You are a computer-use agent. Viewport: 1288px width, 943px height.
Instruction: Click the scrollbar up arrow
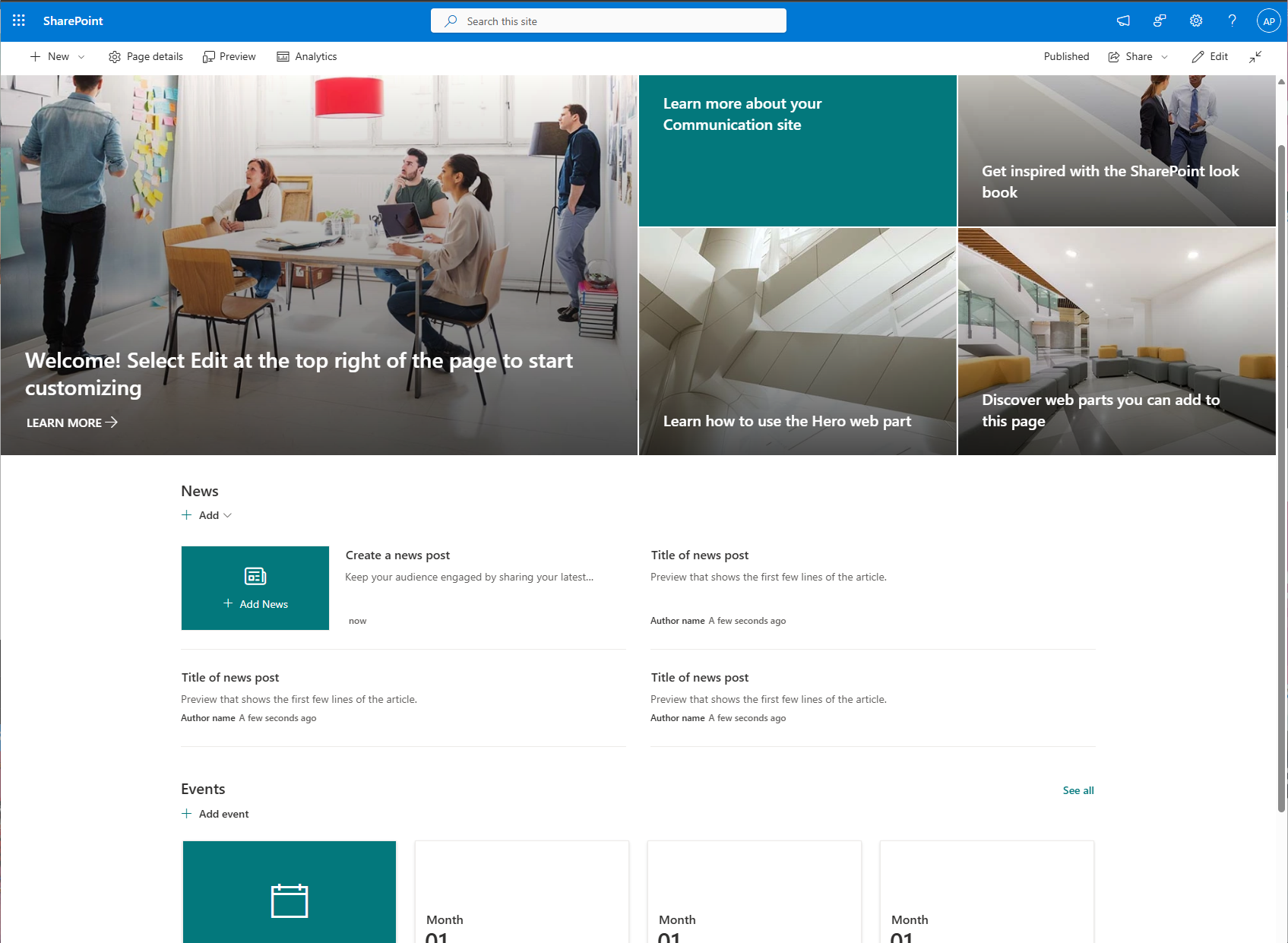(1282, 81)
